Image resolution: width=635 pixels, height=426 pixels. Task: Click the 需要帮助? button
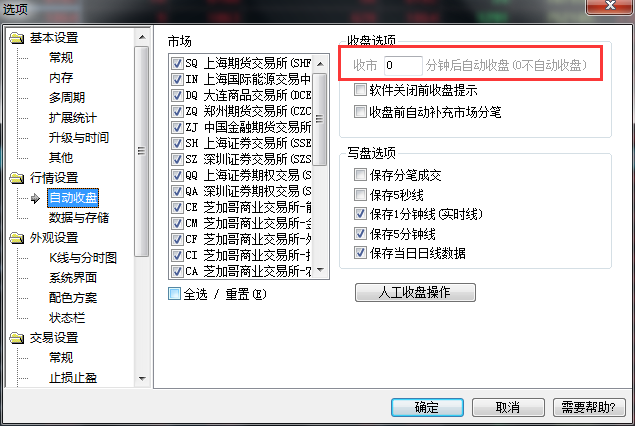click(x=589, y=407)
